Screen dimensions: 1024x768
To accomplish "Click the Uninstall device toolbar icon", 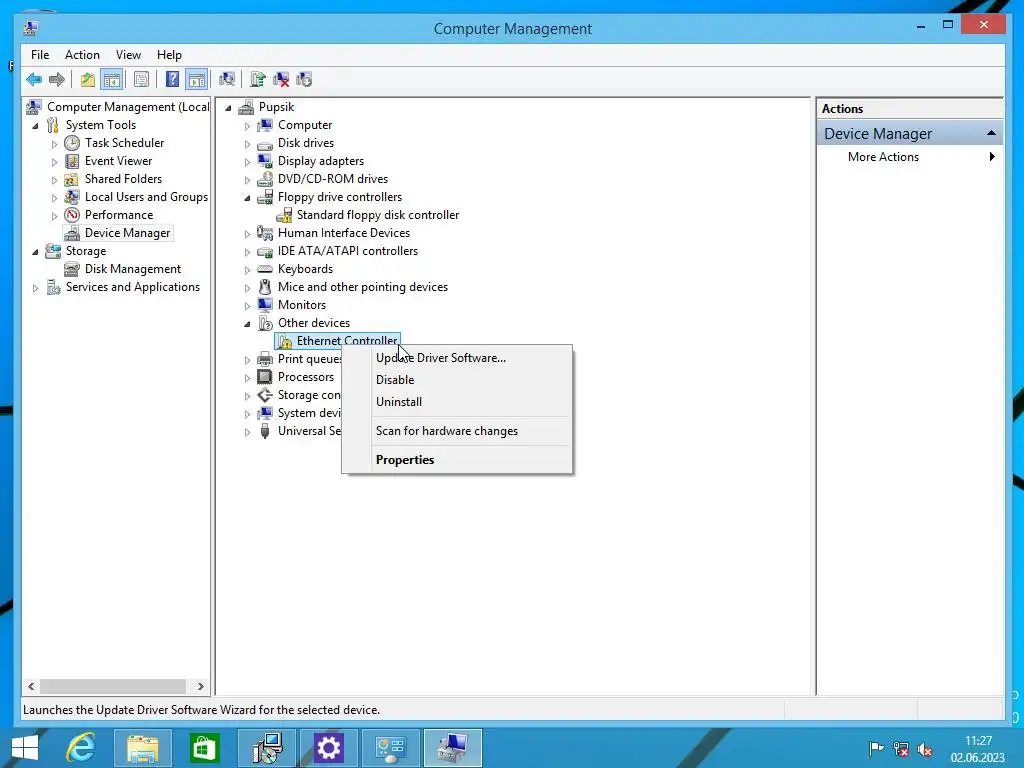I will pyautogui.click(x=281, y=80).
